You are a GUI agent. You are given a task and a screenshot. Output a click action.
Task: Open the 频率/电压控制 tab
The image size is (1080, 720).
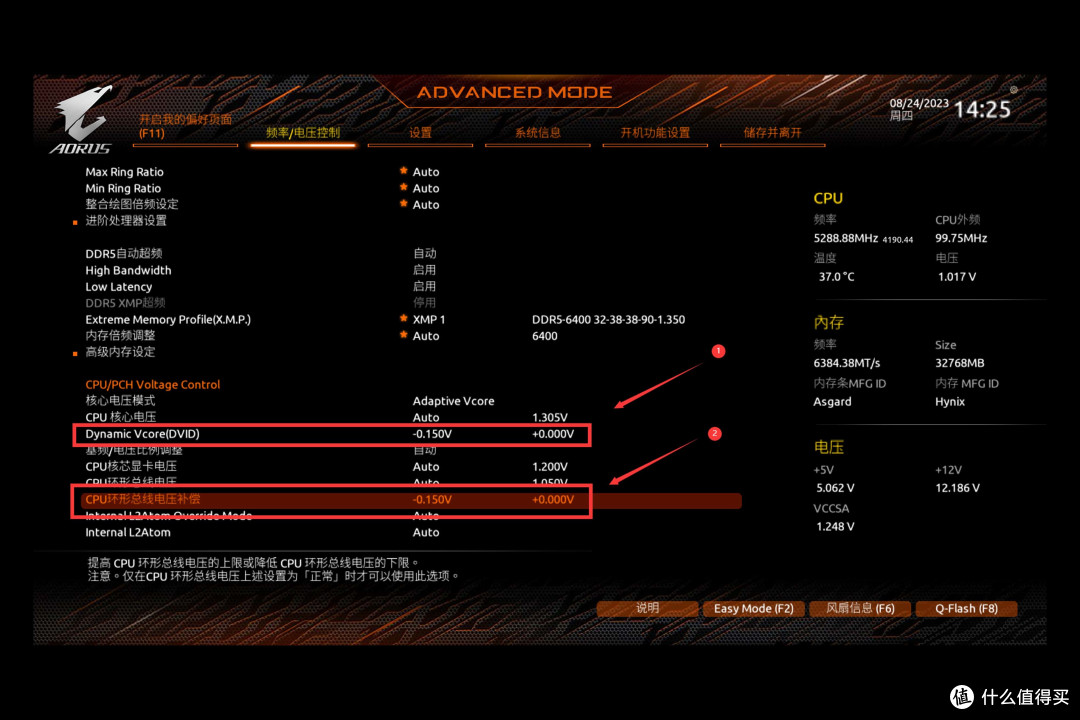[303, 133]
